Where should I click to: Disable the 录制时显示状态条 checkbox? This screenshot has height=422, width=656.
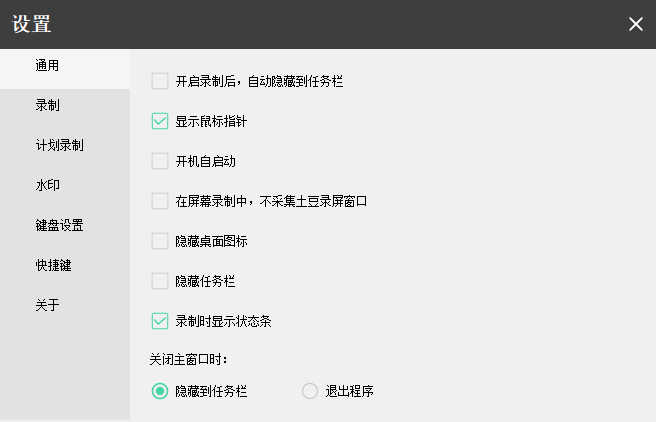point(160,321)
